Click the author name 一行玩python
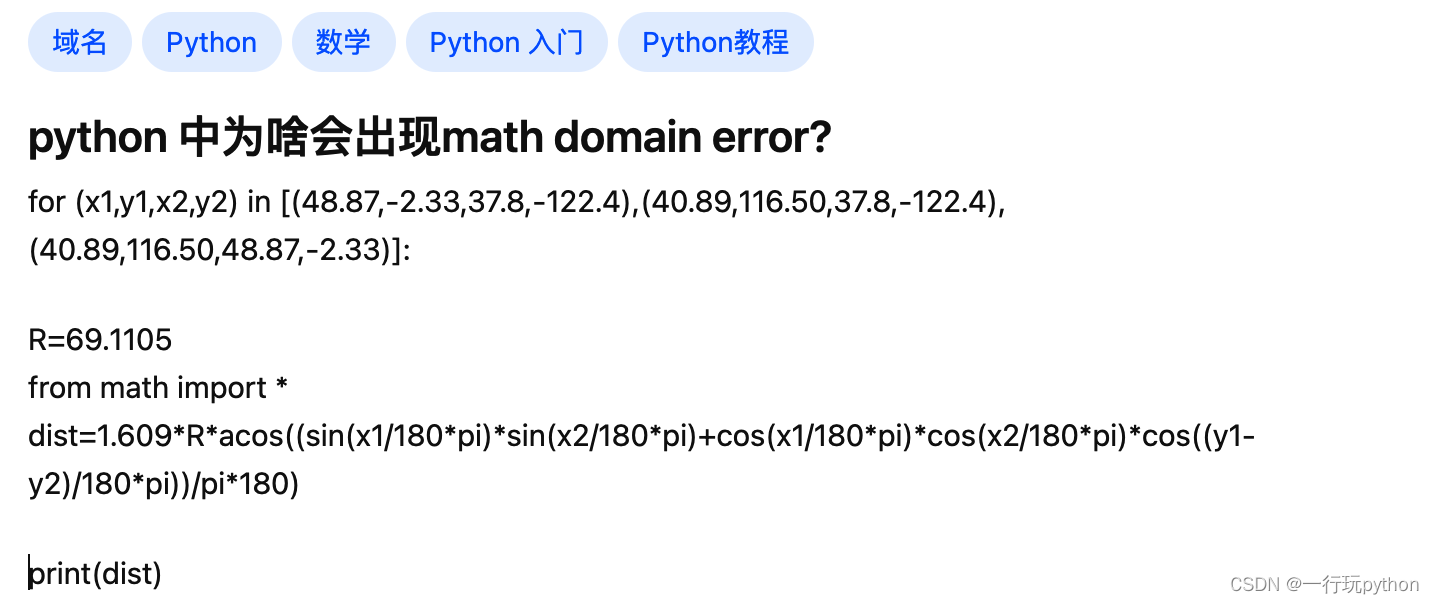The height and width of the screenshot is (604, 1434). [1364, 583]
